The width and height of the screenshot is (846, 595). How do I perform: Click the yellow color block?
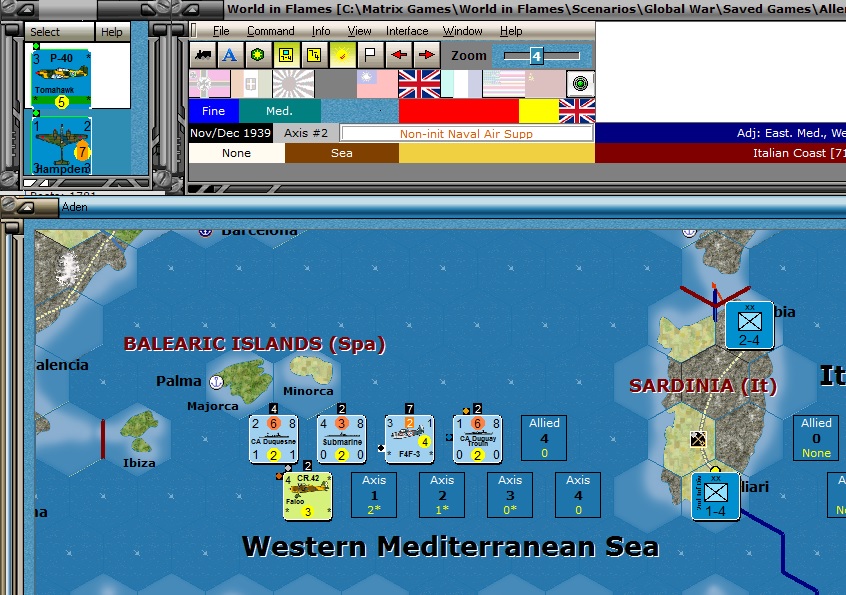coord(538,111)
